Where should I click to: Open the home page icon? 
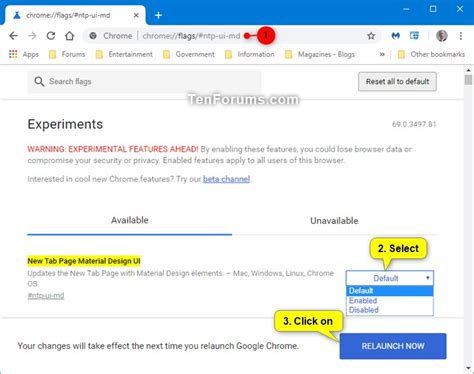69,36
